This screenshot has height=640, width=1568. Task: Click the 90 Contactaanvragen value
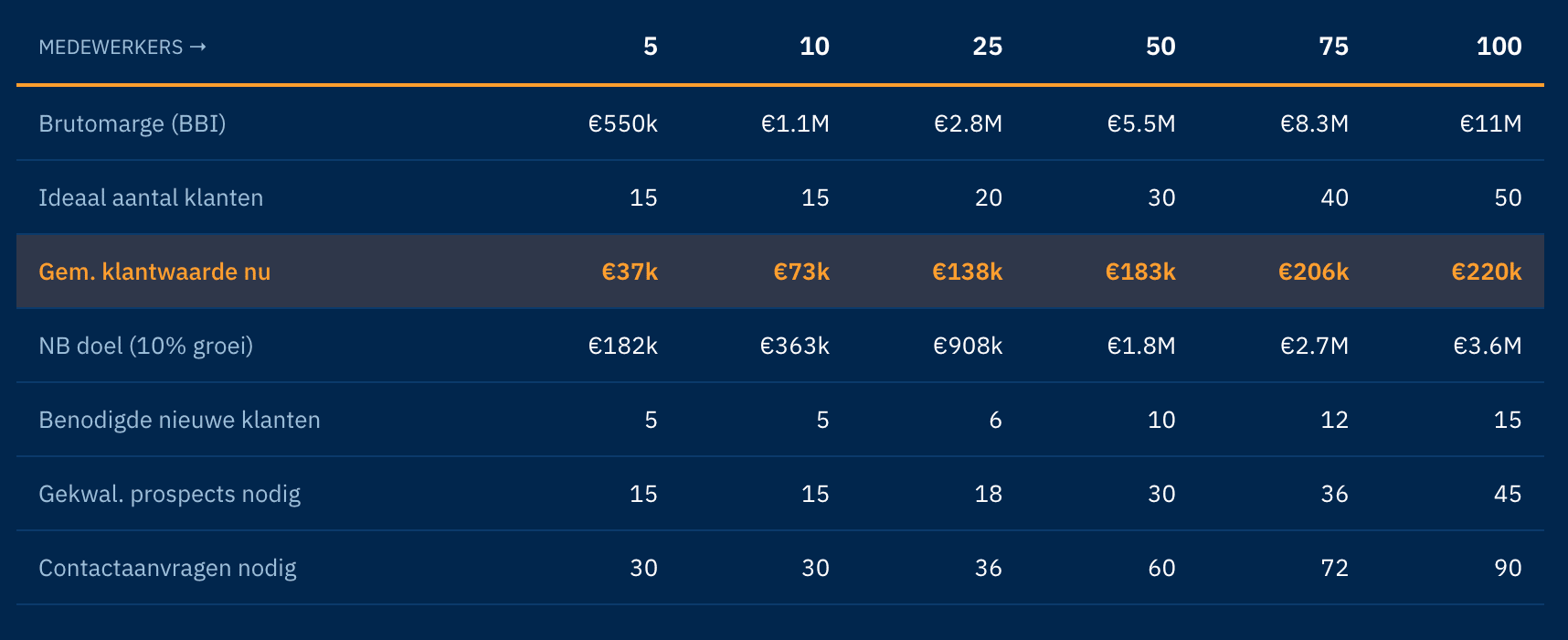coord(1508,568)
